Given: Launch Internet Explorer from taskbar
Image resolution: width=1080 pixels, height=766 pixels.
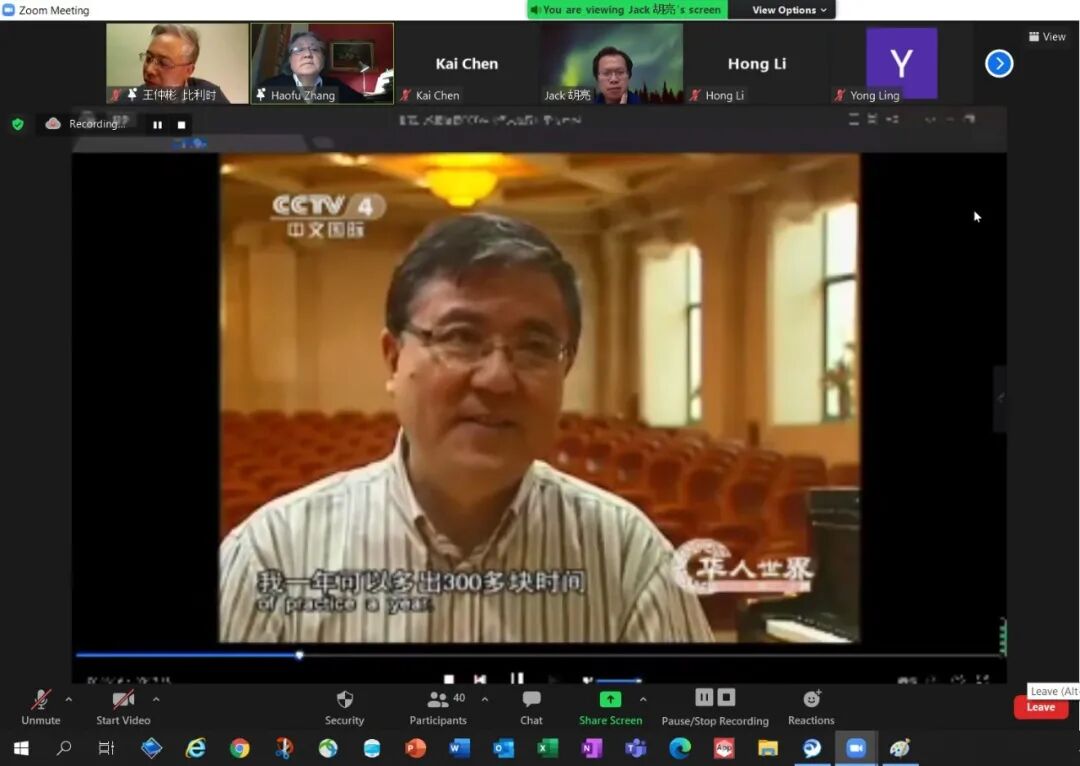Looking at the screenshot, I should point(196,748).
